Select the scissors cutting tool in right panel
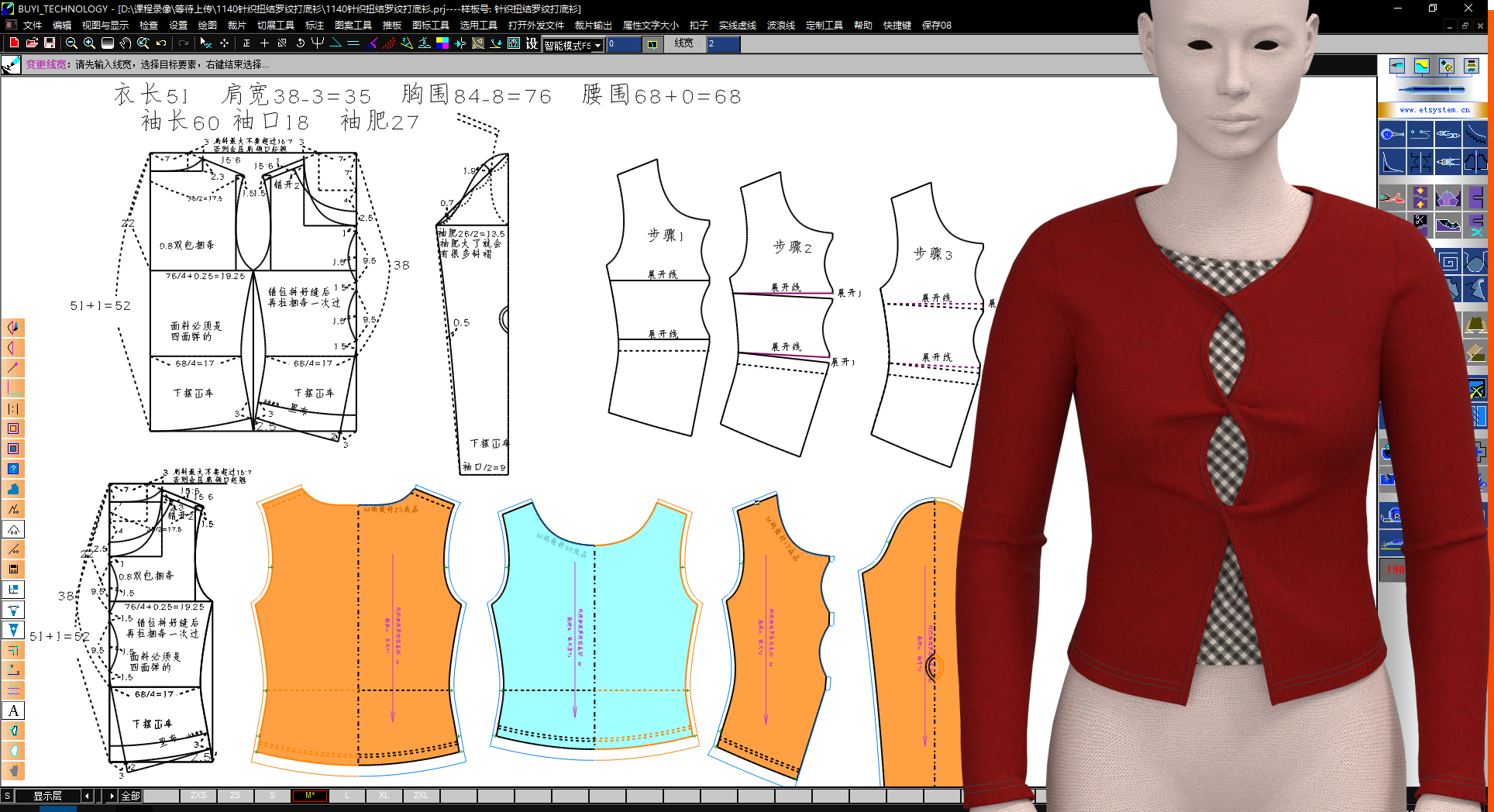 [x=1392, y=197]
